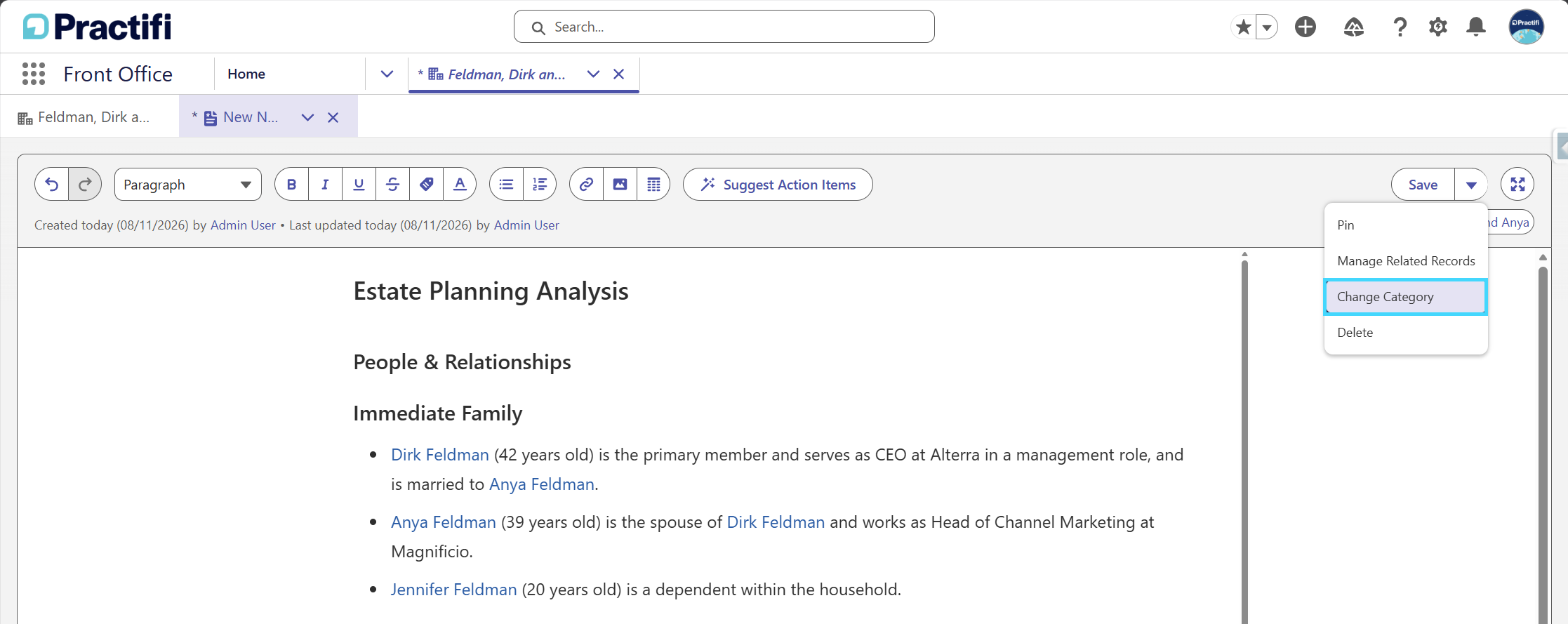Open the text color tool
The height and width of the screenshot is (624, 1568).
[460, 185]
